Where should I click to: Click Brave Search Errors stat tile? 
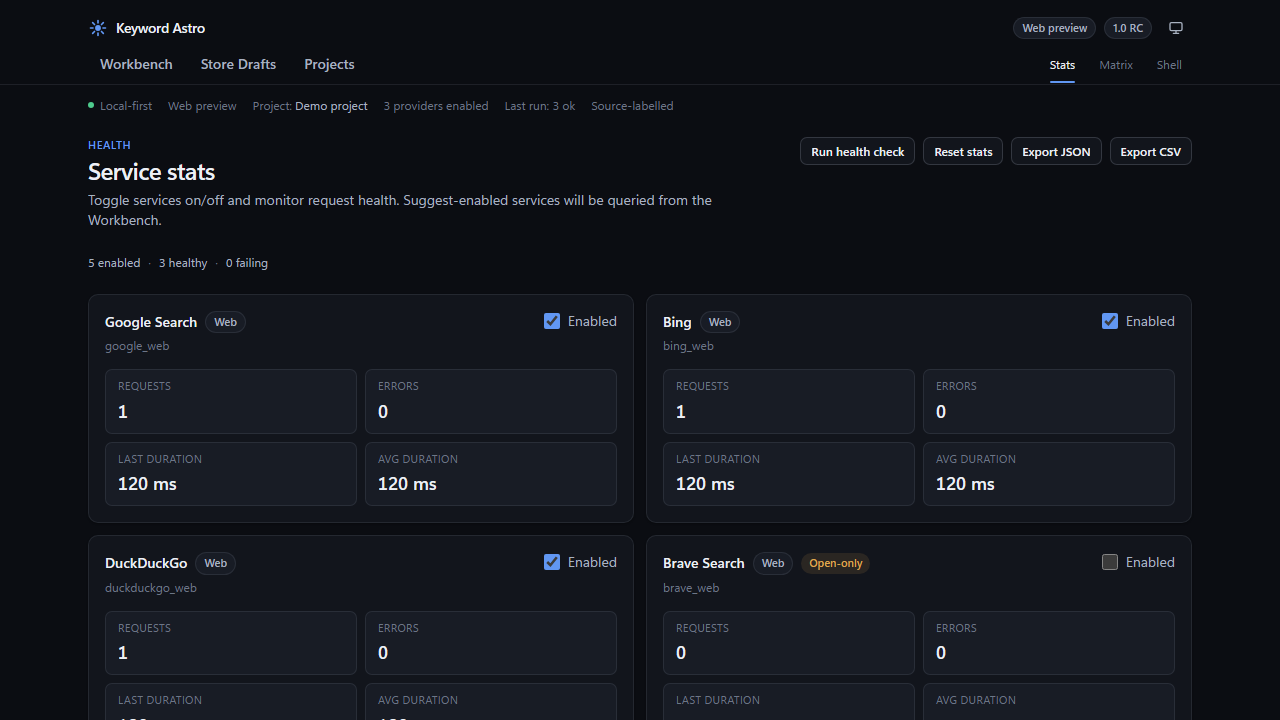1049,643
